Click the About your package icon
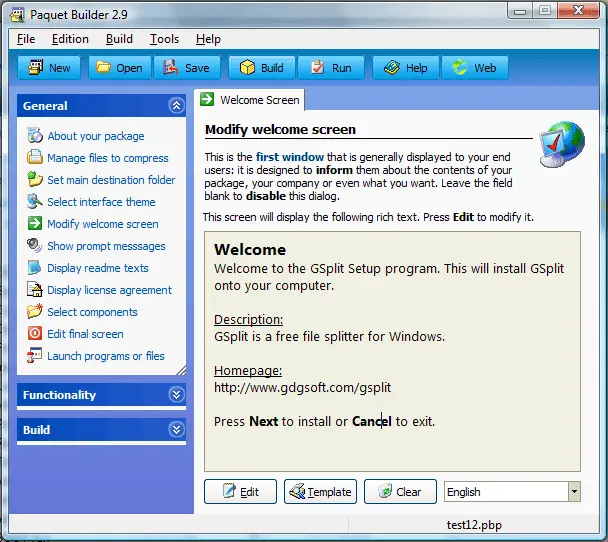The width and height of the screenshot is (608, 542). (35, 135)
